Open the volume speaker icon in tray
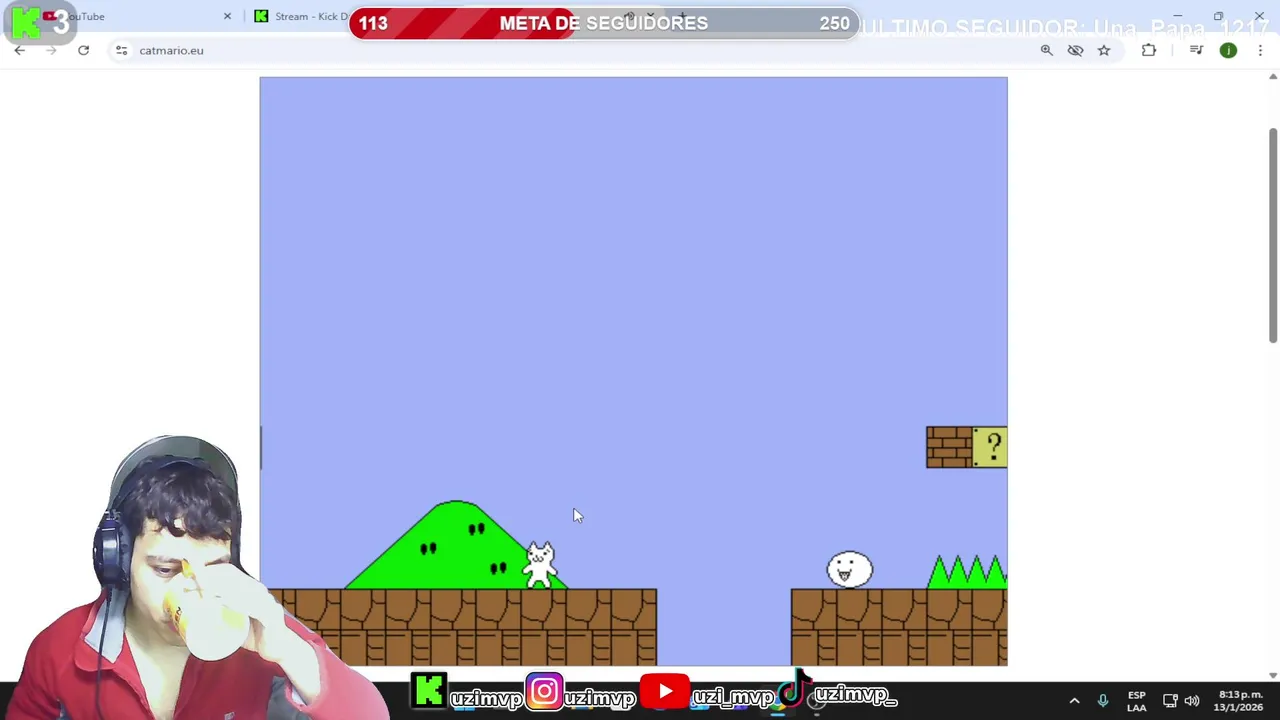 coord(1192,701)
